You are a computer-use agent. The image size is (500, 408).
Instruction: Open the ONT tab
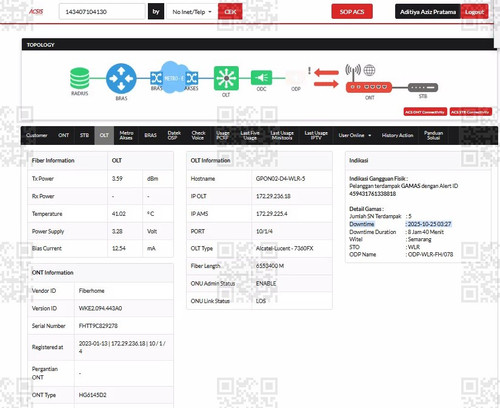(x=63, y=135)
